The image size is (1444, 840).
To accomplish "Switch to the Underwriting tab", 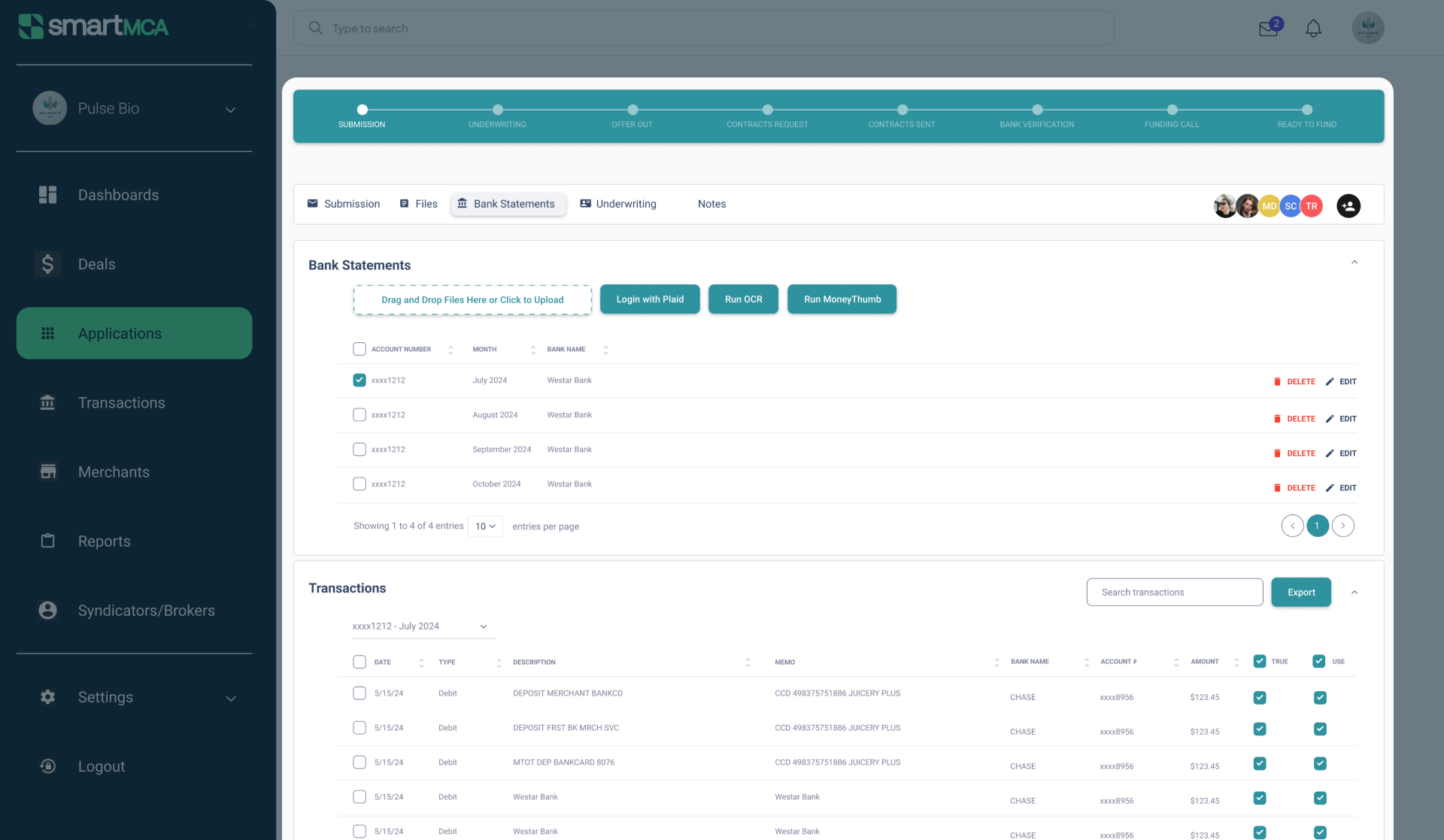I will click(x=618, y=204).
